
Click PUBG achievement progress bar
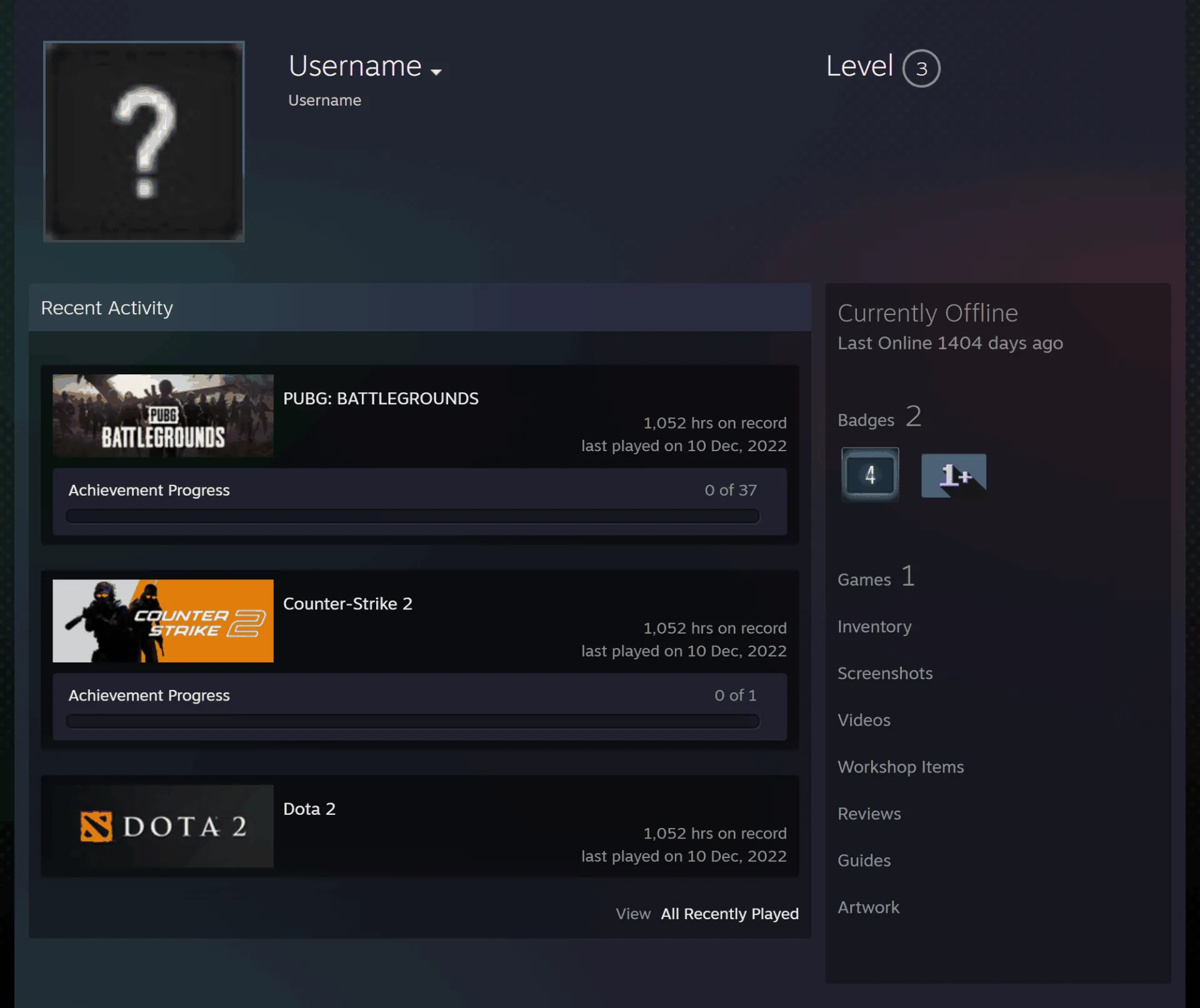tap(412, 516)
